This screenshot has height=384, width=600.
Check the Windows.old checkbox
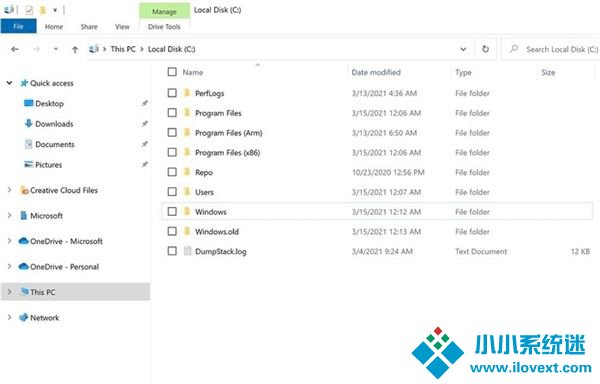[172, 231]
